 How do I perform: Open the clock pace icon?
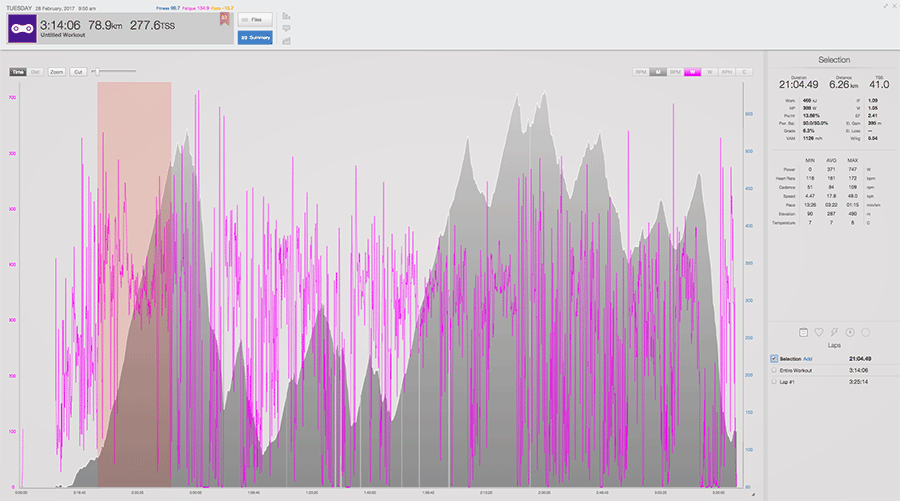pos(849,332)
